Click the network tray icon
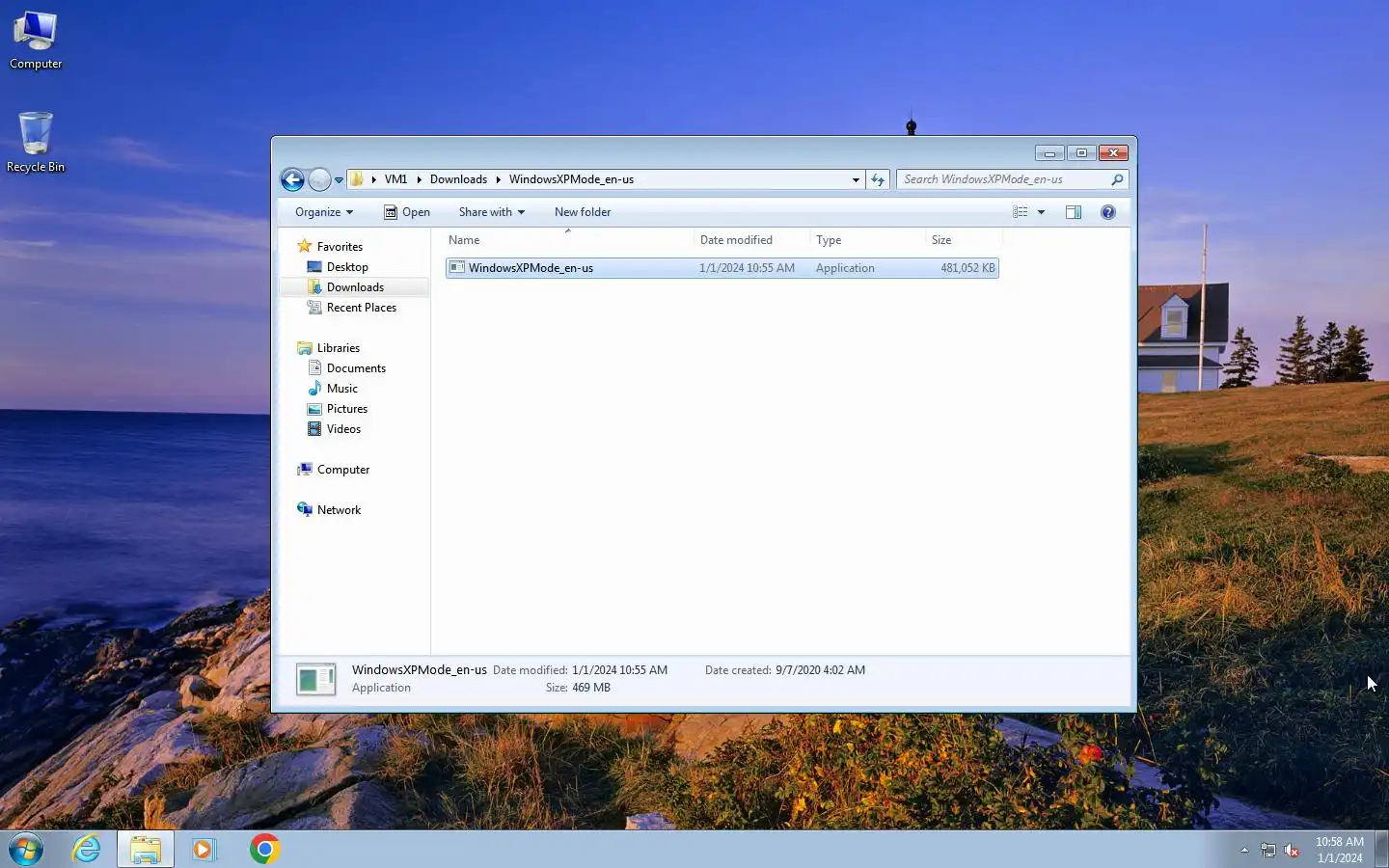Viewport: 1389px width, 868px height. pos(1268,851)
